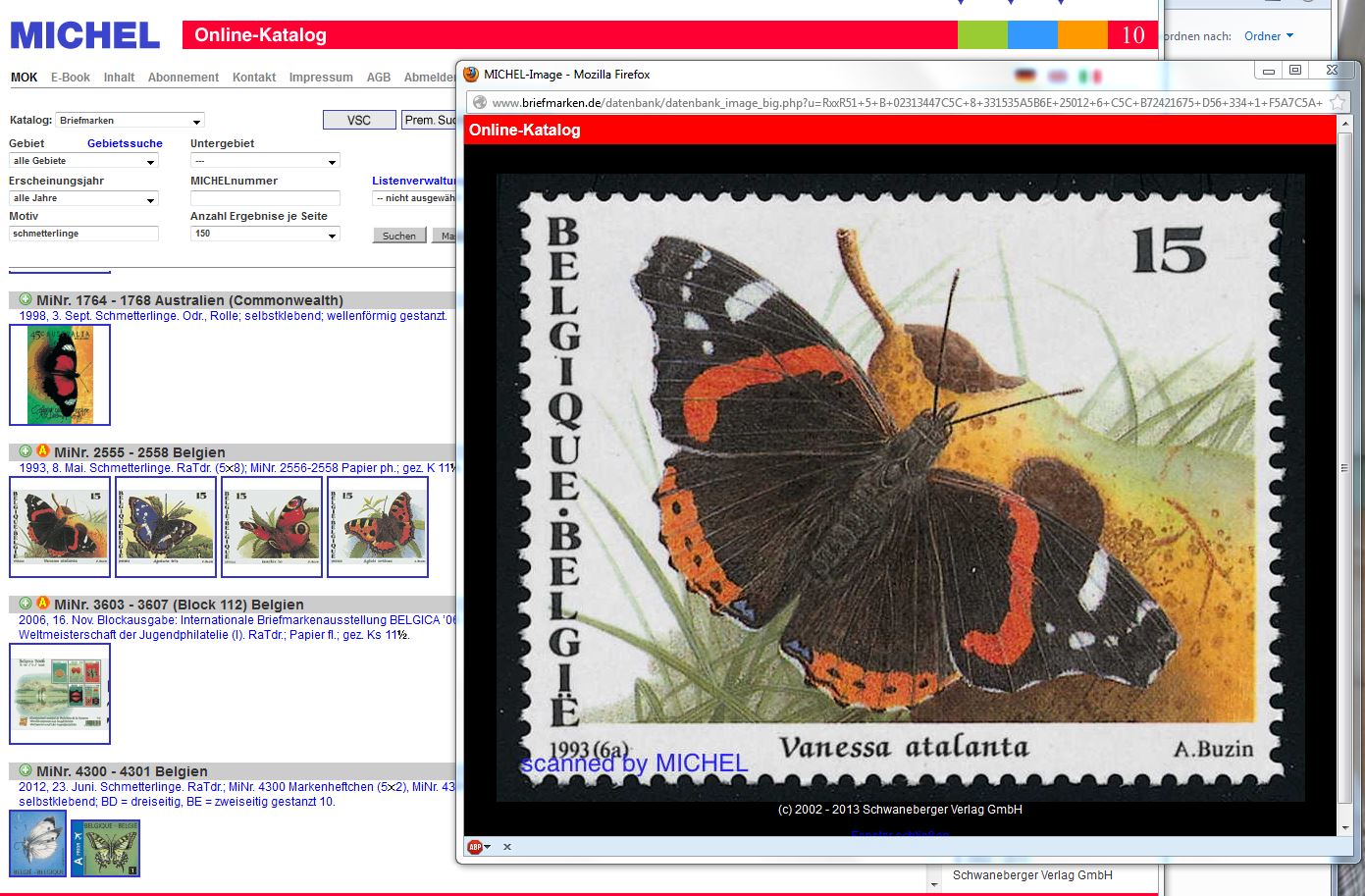
Task: Bookmark page with the star icon
Action: (x=1338, y=102)
